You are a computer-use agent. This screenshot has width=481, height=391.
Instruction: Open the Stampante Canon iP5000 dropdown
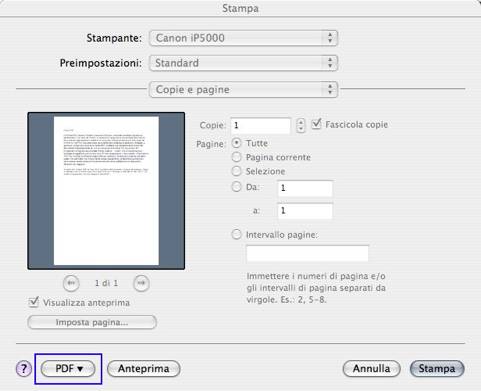244,38
